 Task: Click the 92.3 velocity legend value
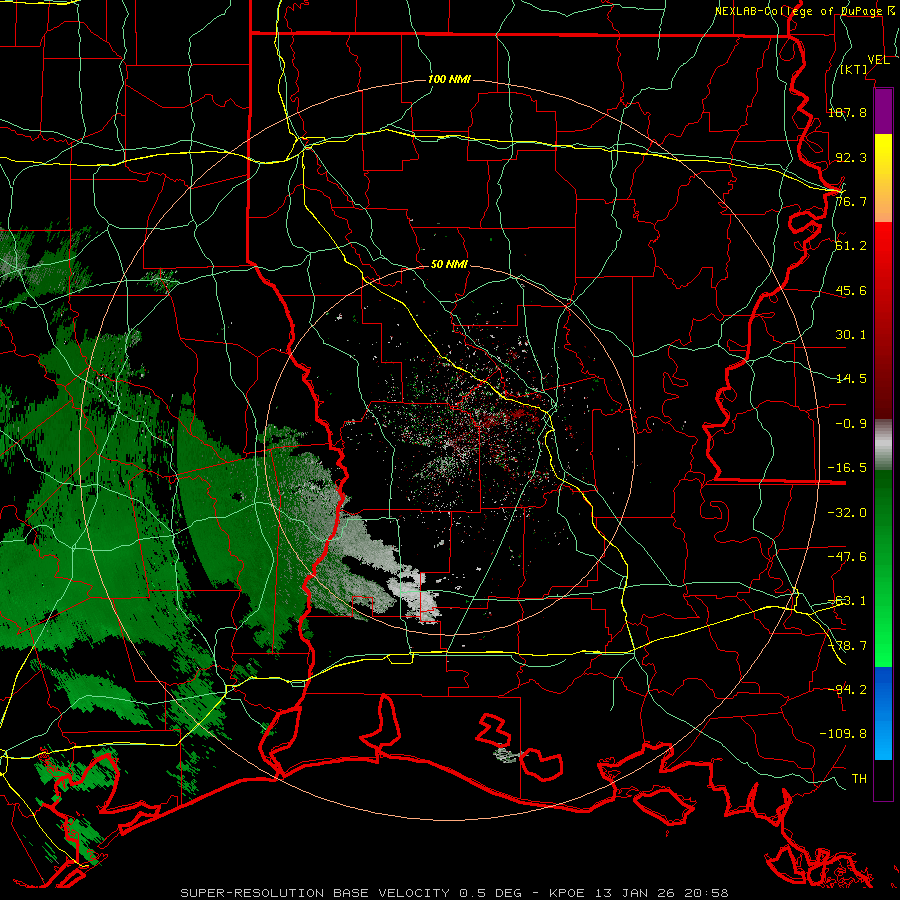coord(851,157)
